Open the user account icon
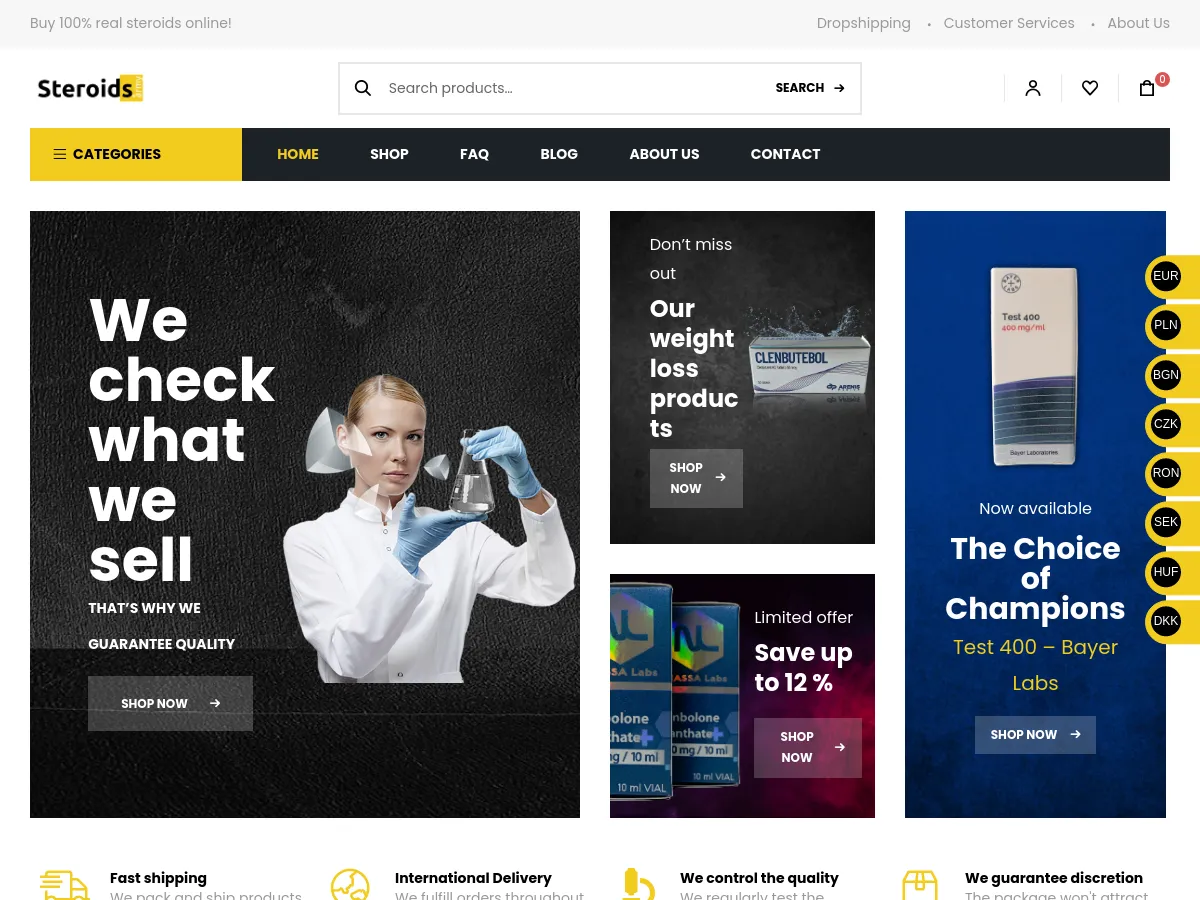The image size is (1200, 900). point(1033,88)
